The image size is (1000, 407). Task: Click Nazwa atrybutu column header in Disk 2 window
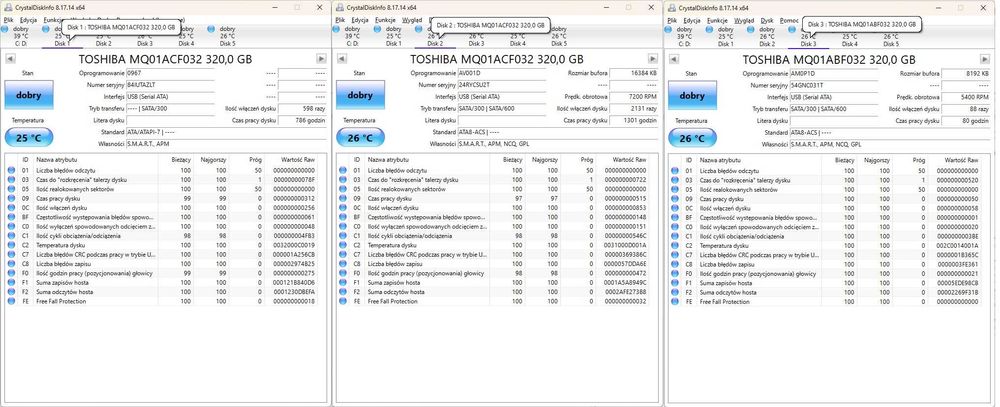[426, 159]
